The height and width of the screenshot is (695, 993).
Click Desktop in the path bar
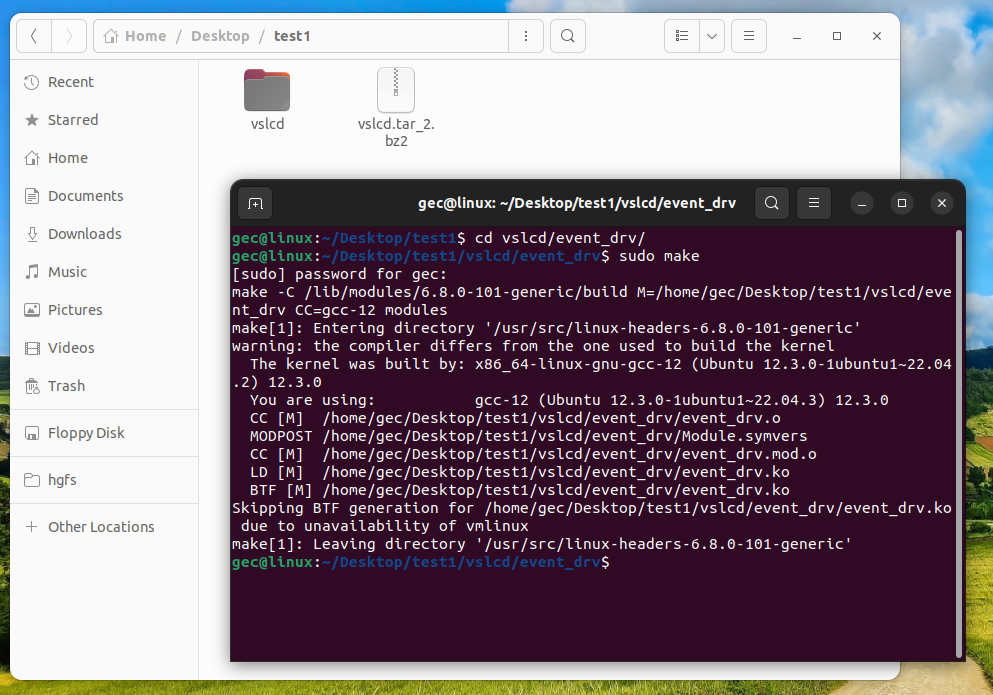[220, 36]
